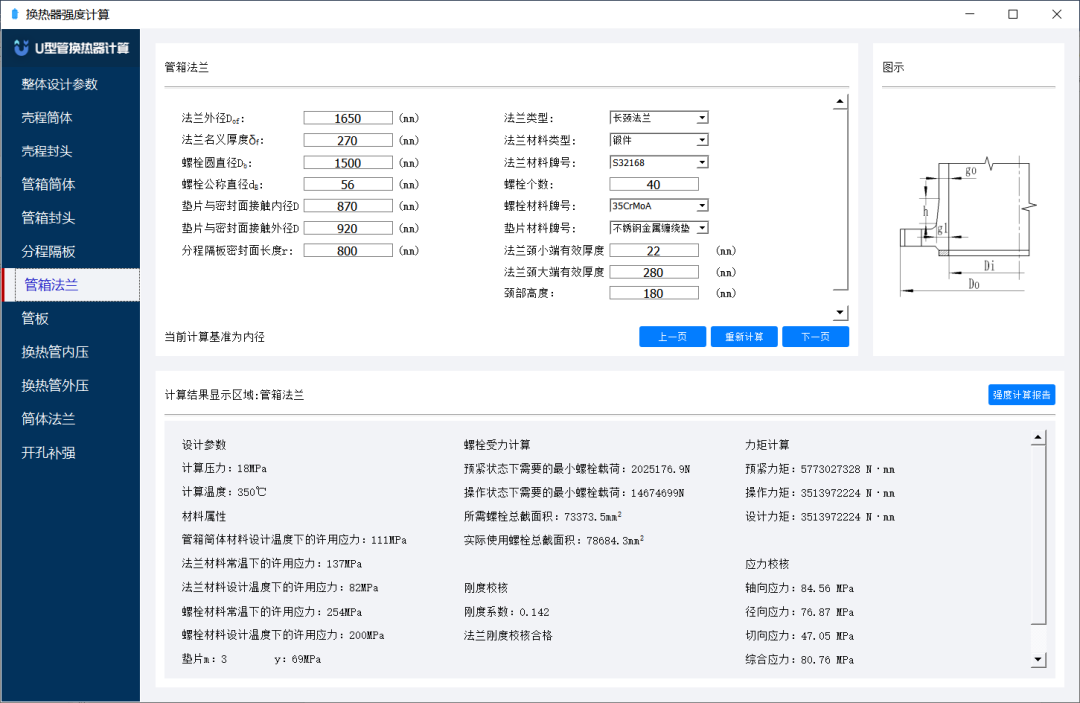Click the 预紧力矩 value line
Screen dimensions: 1080x703
[x=820, y=469]
